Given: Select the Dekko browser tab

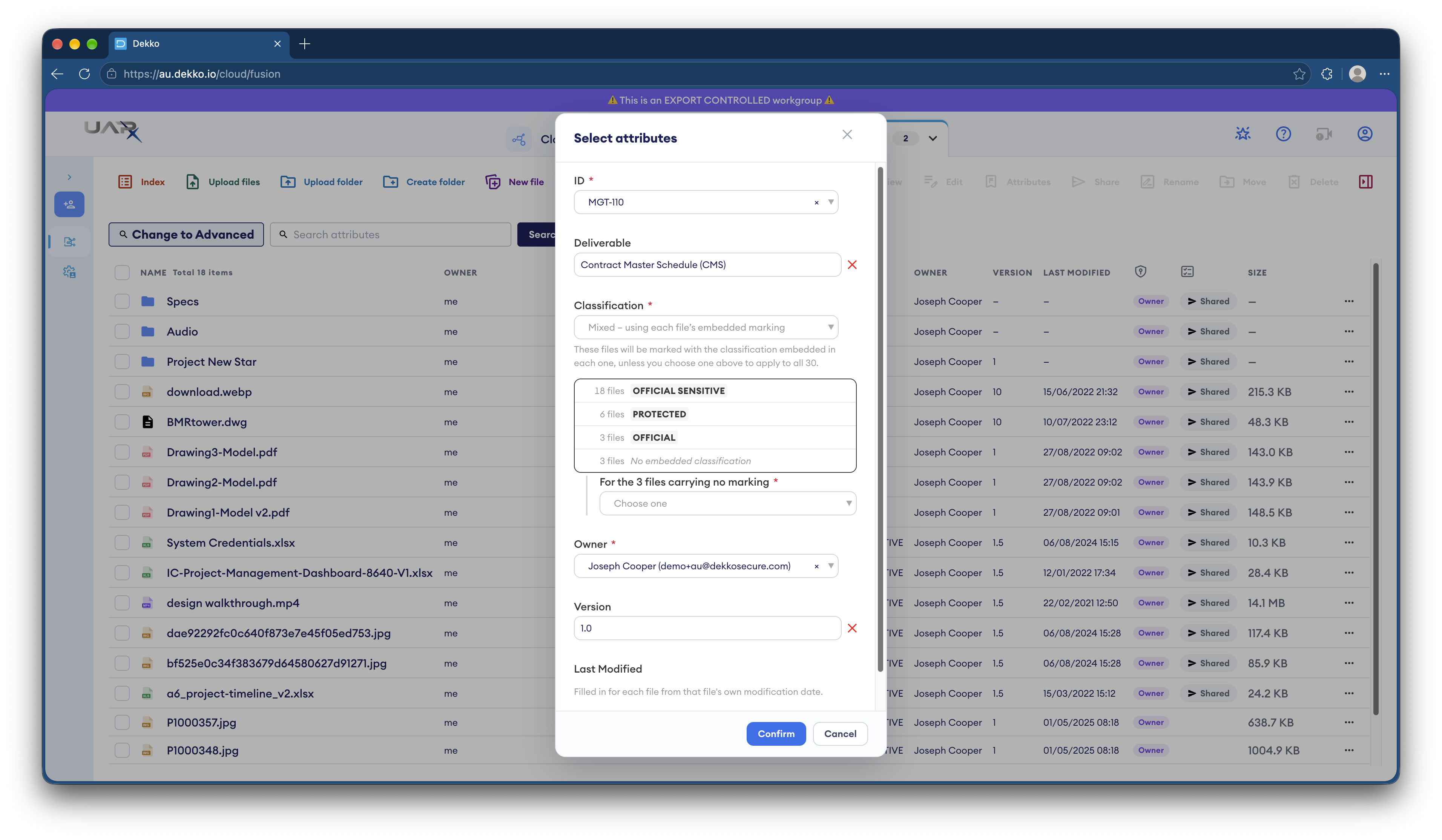Looking at the screenshot, I should [199, 43].
